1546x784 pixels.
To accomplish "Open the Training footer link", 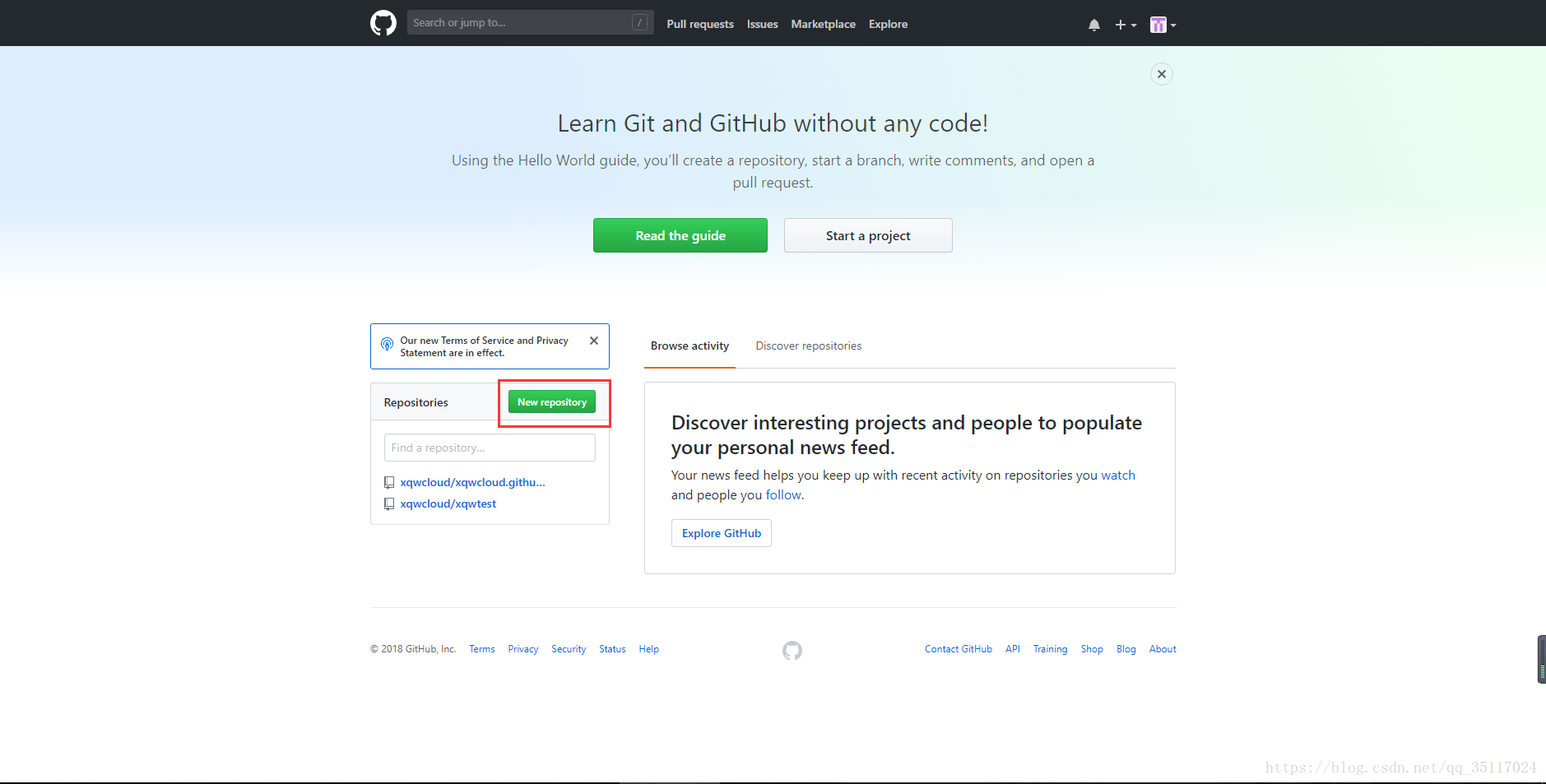I will [1051, 649].
